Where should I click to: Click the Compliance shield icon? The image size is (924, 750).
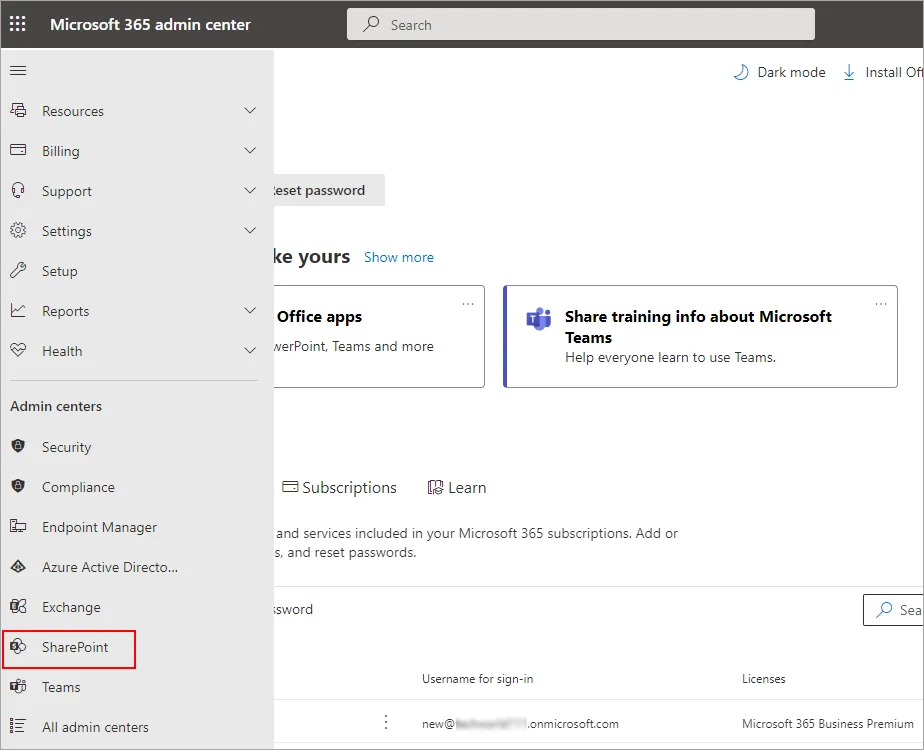point(18,486)
